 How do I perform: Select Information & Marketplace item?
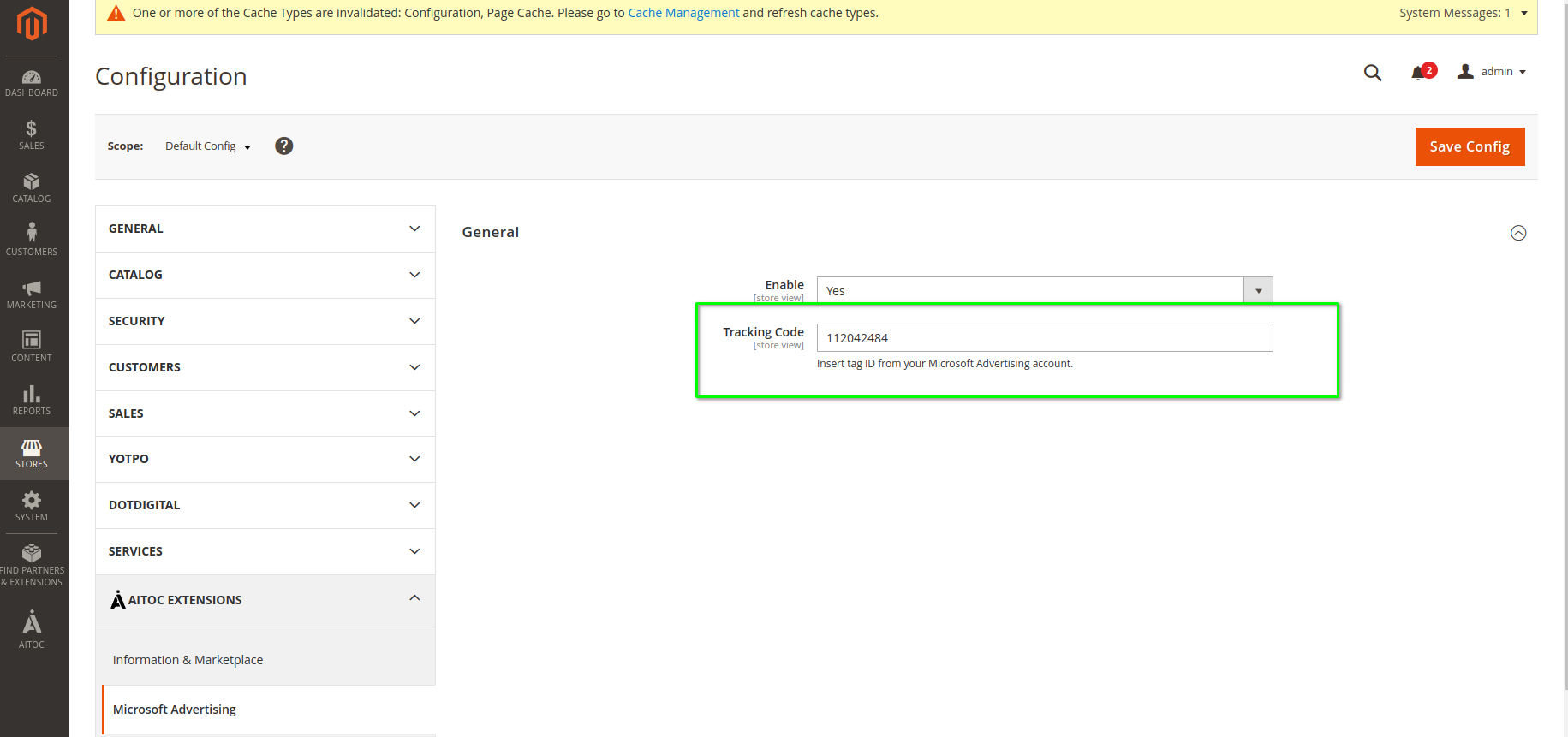point(188,660)
